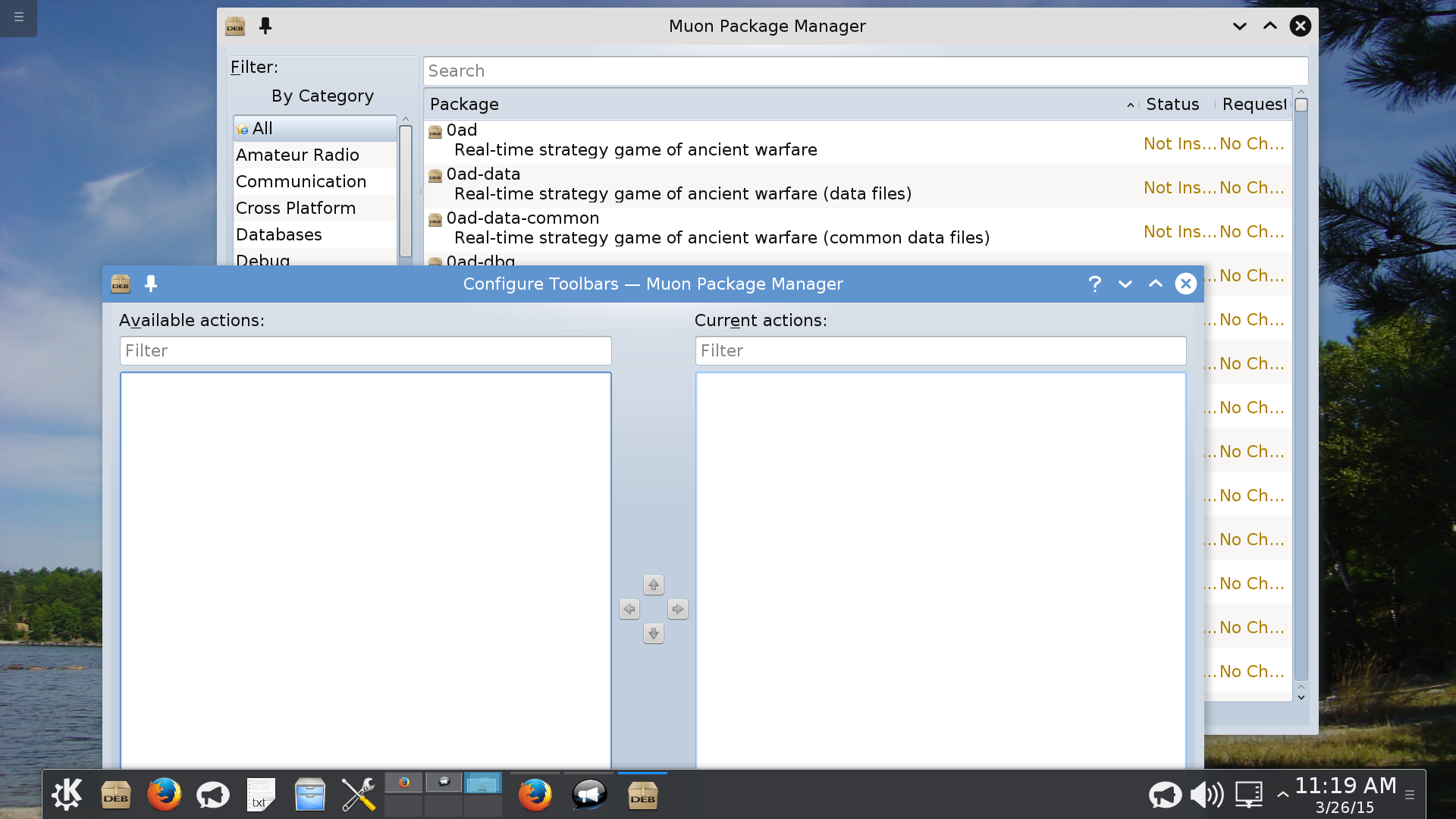Switch to virtual desktop with Firefox in pager

pyautogui.click(x=403, y=783)
